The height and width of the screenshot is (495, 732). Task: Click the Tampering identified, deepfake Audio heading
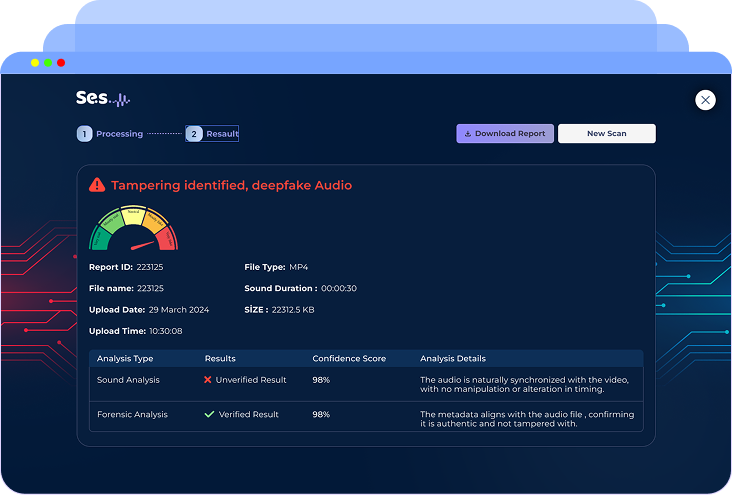click(232, 185)
